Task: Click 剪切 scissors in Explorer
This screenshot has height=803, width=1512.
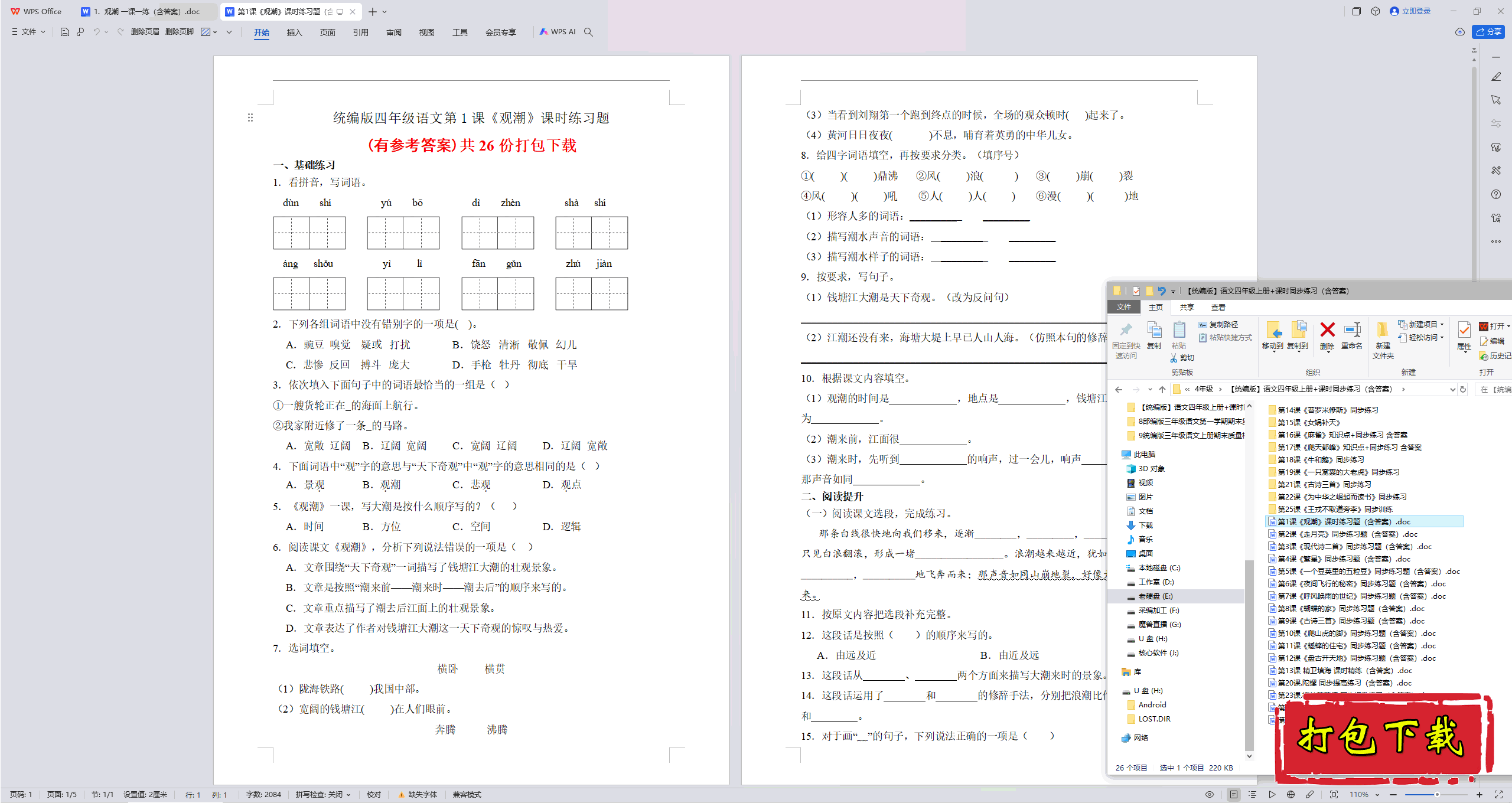Action: (1182, 358)
